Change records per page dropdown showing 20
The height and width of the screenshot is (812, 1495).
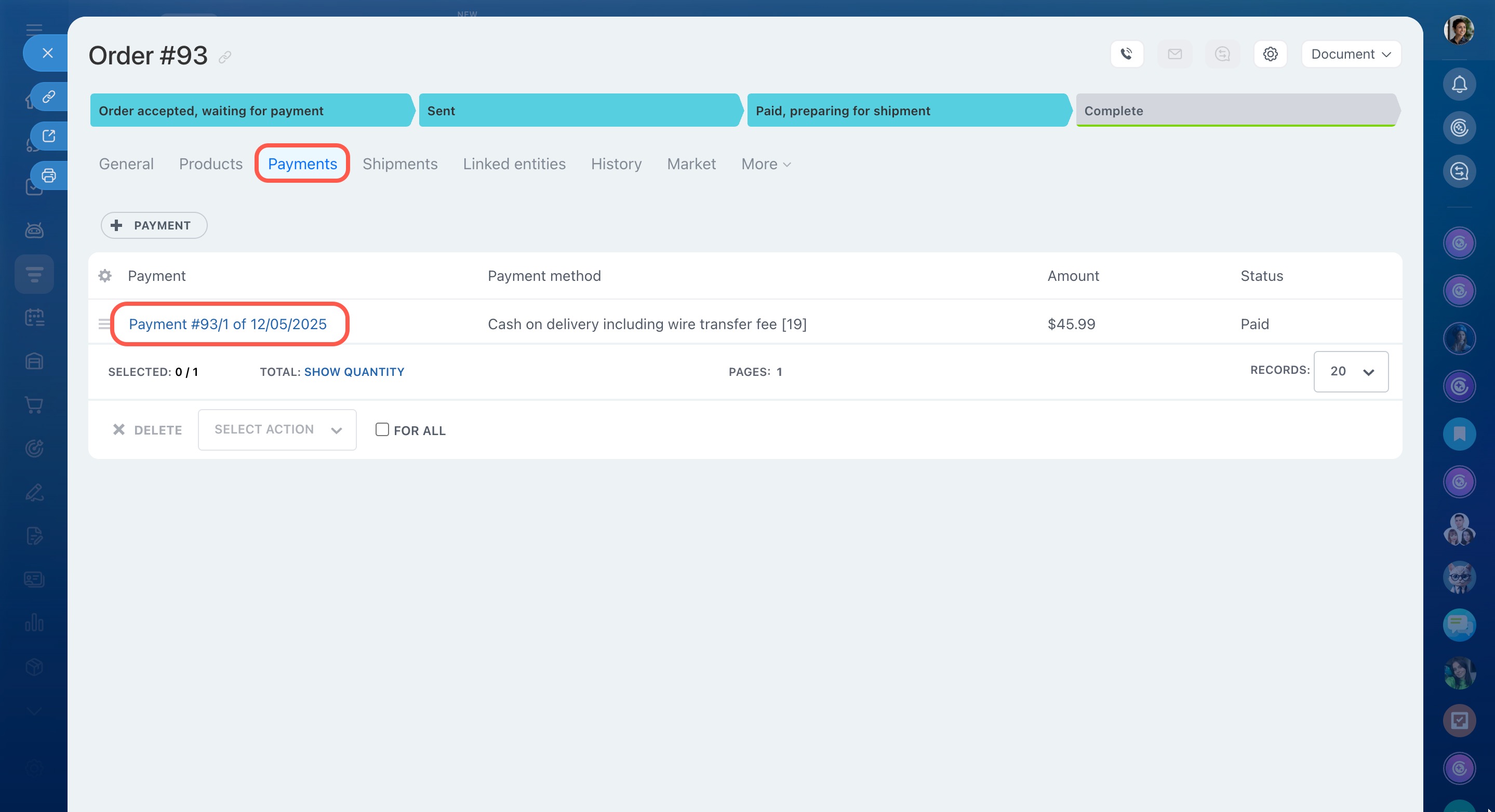[1351, 372]
